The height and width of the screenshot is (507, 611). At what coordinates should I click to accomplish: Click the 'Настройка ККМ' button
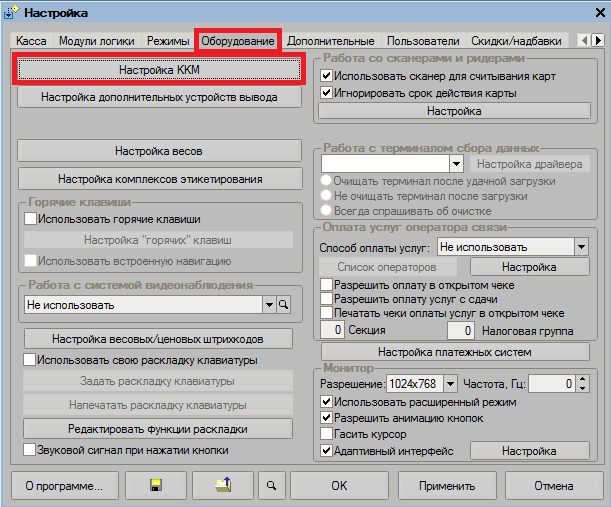coord(160,70)
